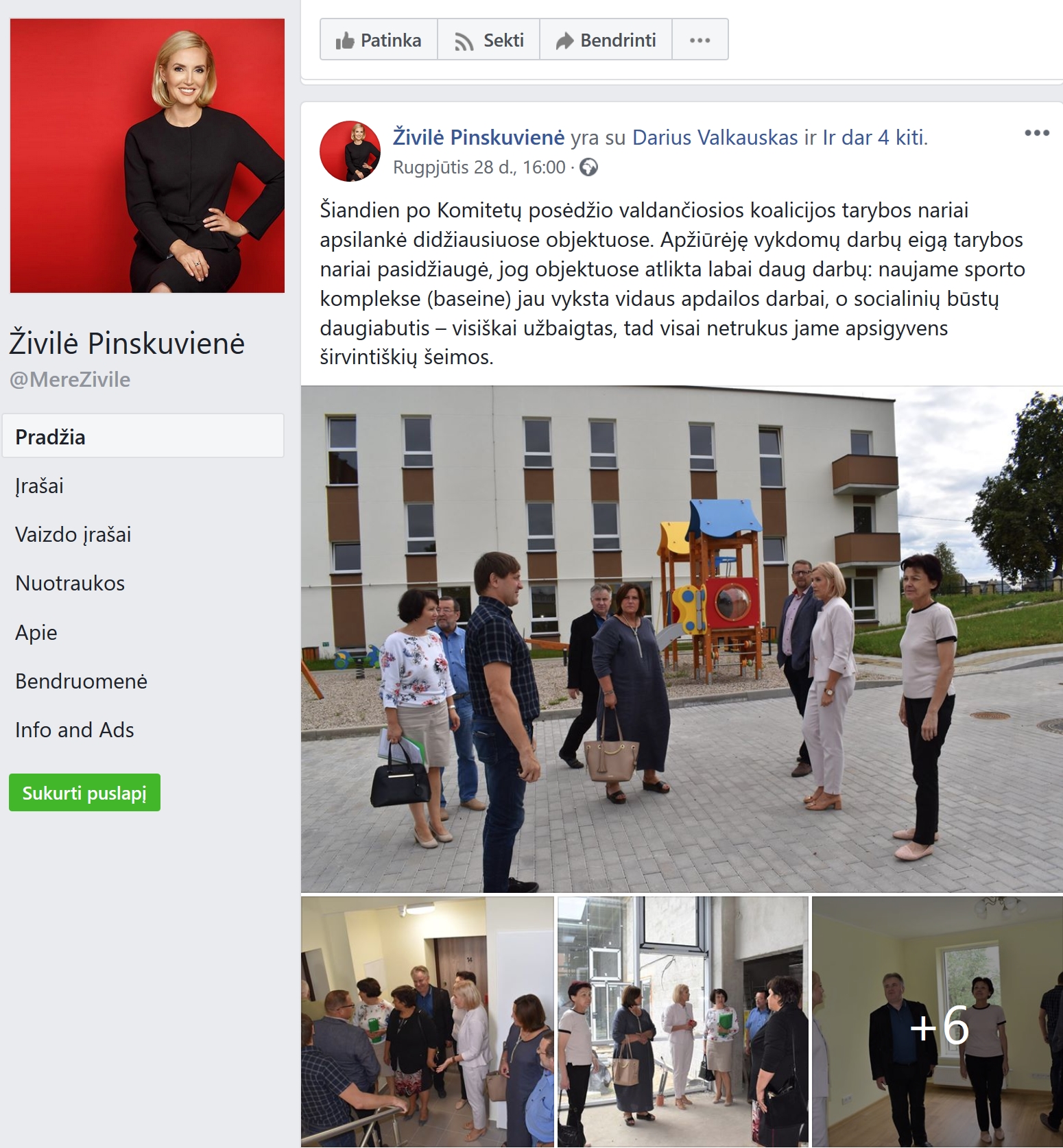This screenshot has width=1063, height=1148.
Task: Click the globe privacy icon on post
Action: [588, 167]
